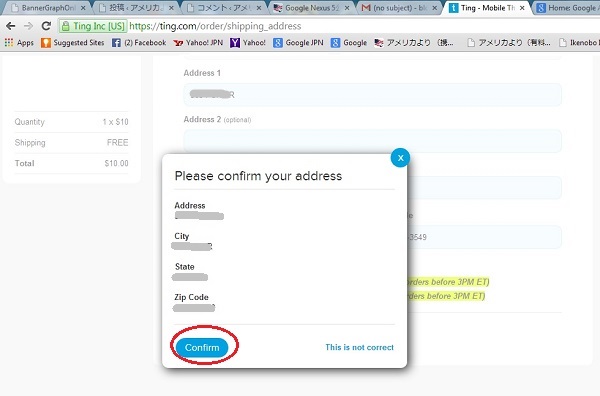The width and height of the screenshot is (600, 396).
Task: Open the Apps bookmark shortcut
Action: point(19,43)
